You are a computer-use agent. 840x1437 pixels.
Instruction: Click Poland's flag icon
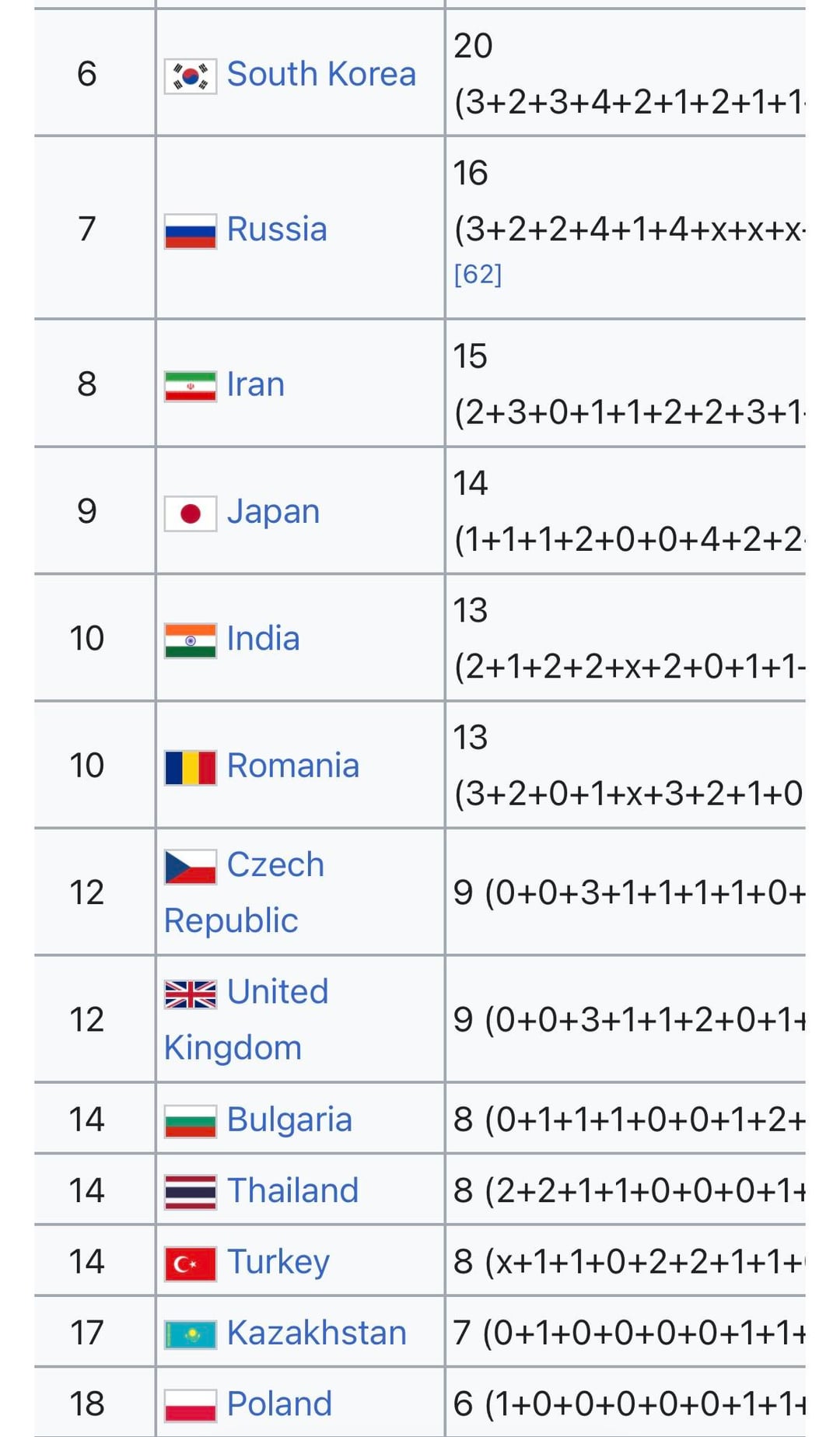(x=190, y=1405)
